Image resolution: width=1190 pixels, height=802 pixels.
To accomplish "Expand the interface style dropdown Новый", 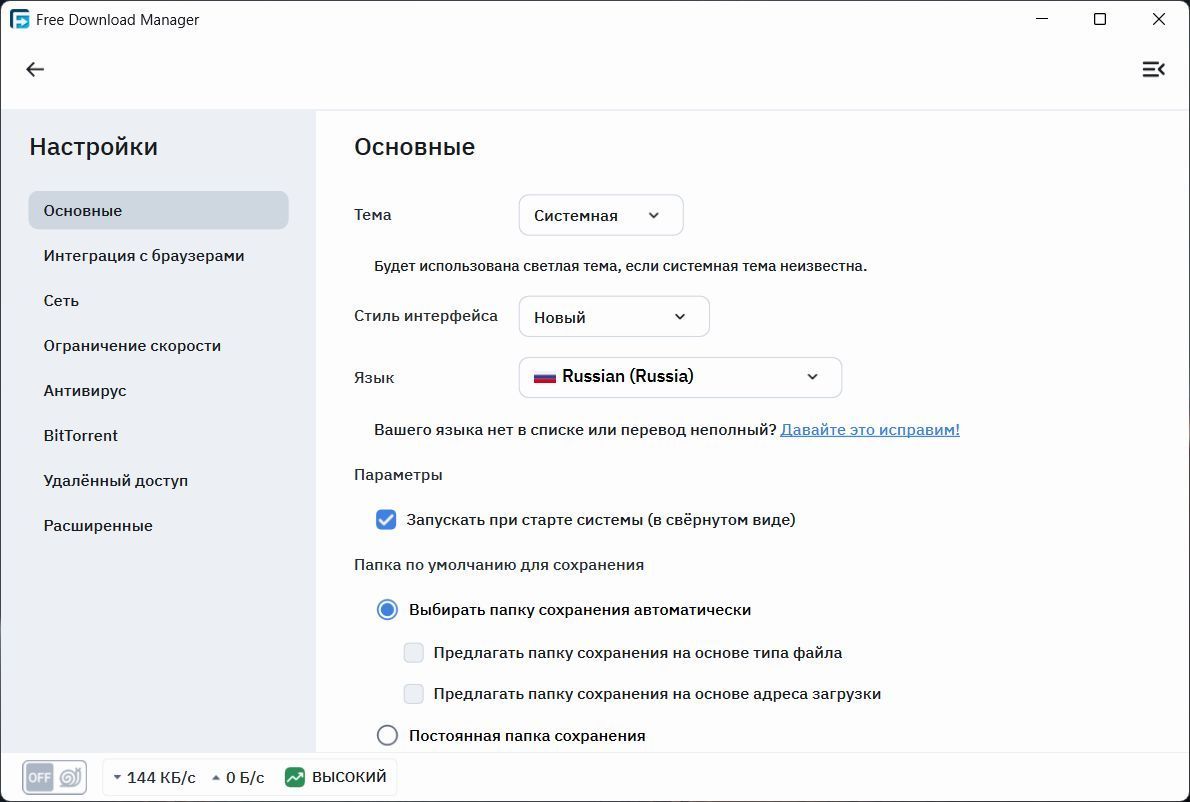I will 614,316.
